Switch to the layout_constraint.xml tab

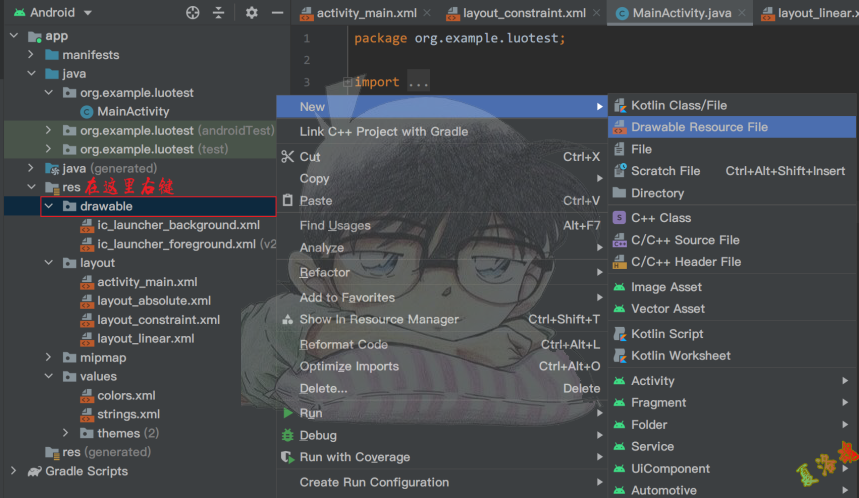[x=524, y=14]
